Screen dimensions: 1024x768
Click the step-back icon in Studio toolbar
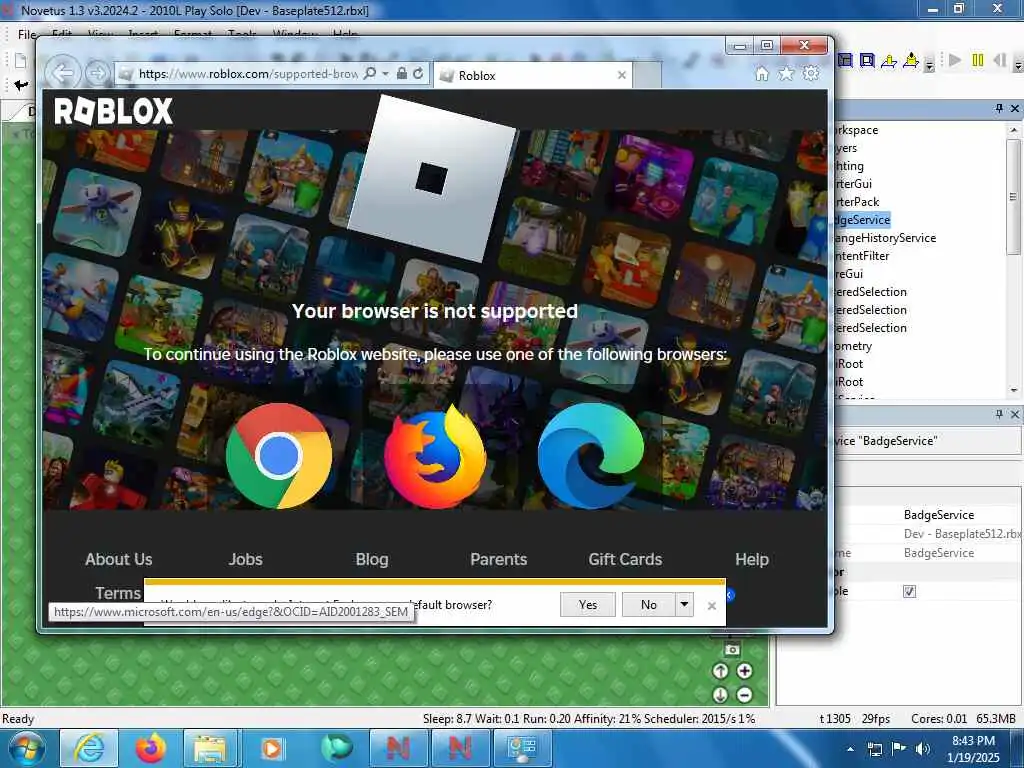(x=999, y=60)
